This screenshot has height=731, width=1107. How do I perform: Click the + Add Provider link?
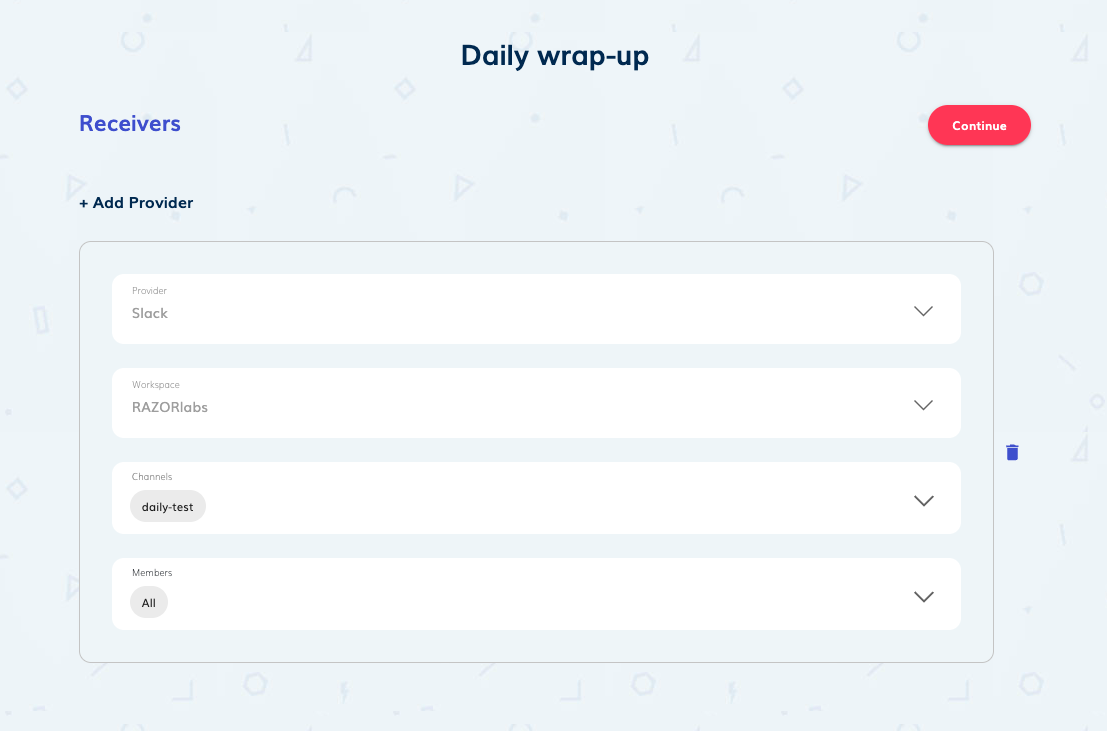click(136, 203)
